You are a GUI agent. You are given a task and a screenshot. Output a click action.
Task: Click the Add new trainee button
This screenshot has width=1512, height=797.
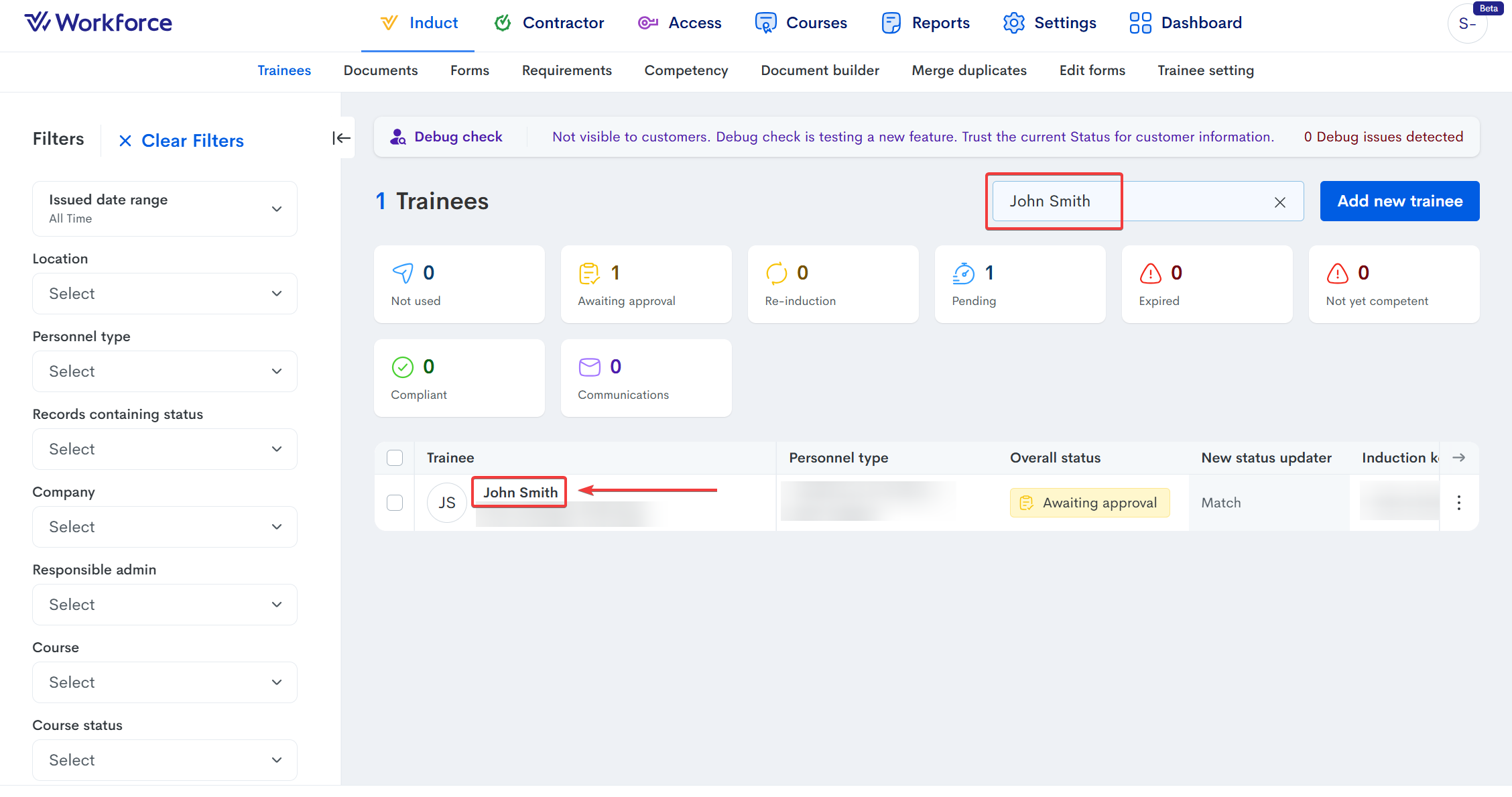[1399, 201]
